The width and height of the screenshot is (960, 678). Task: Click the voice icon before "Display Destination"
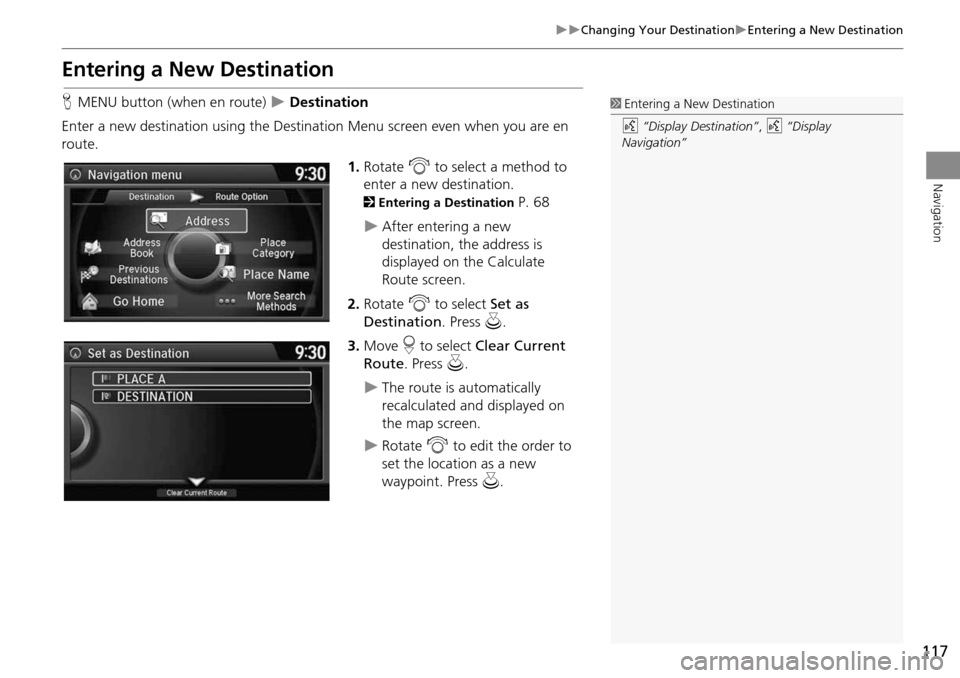629,127
